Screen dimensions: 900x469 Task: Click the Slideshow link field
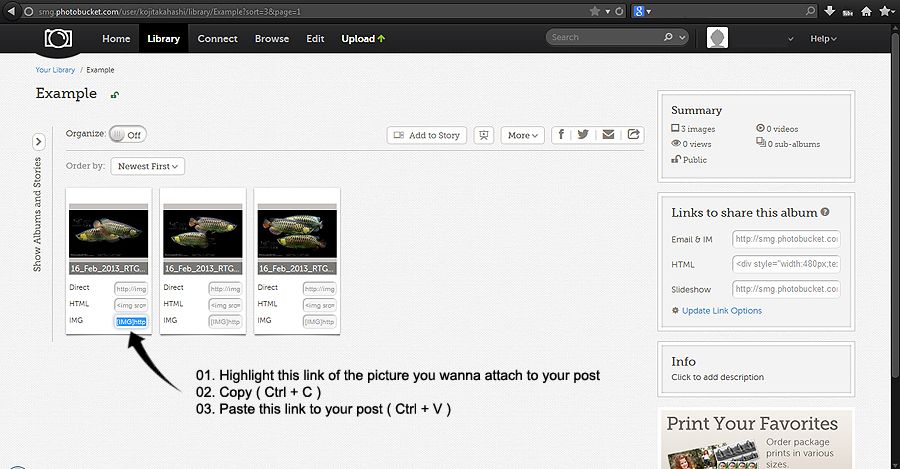786,289
